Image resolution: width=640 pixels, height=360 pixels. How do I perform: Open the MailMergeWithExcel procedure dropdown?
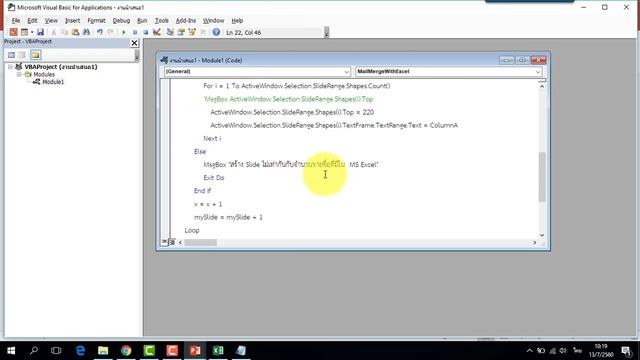point(538,71)
